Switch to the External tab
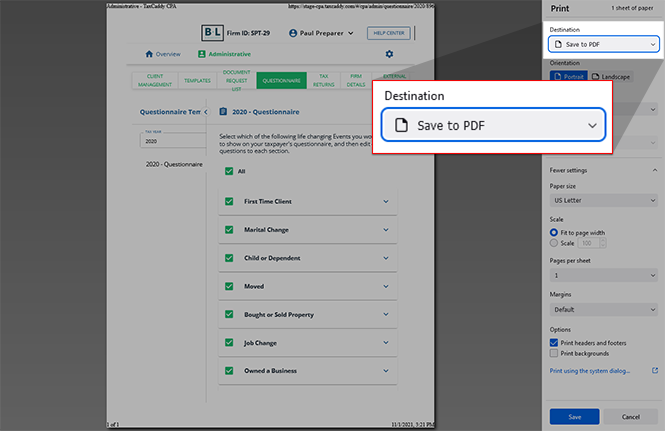Viewport: 665px width, 431px height. (x=394, y=76)
